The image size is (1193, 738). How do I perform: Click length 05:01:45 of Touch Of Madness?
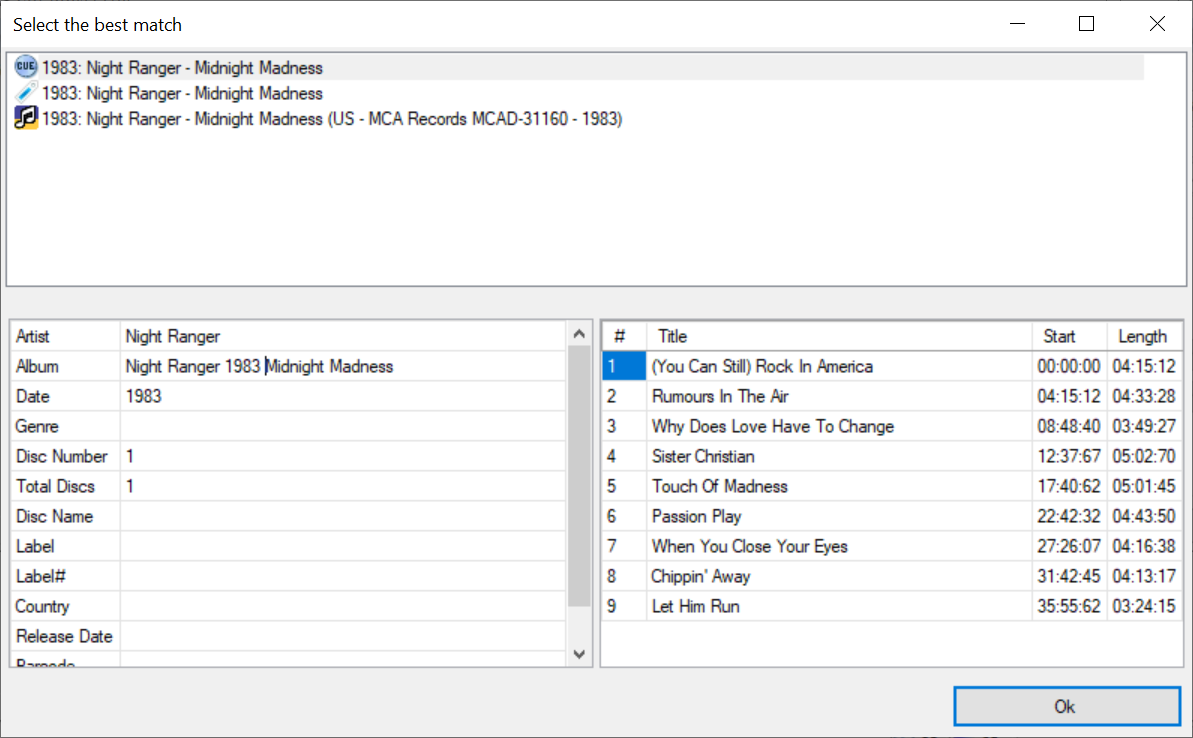[x=1144, y=486]
